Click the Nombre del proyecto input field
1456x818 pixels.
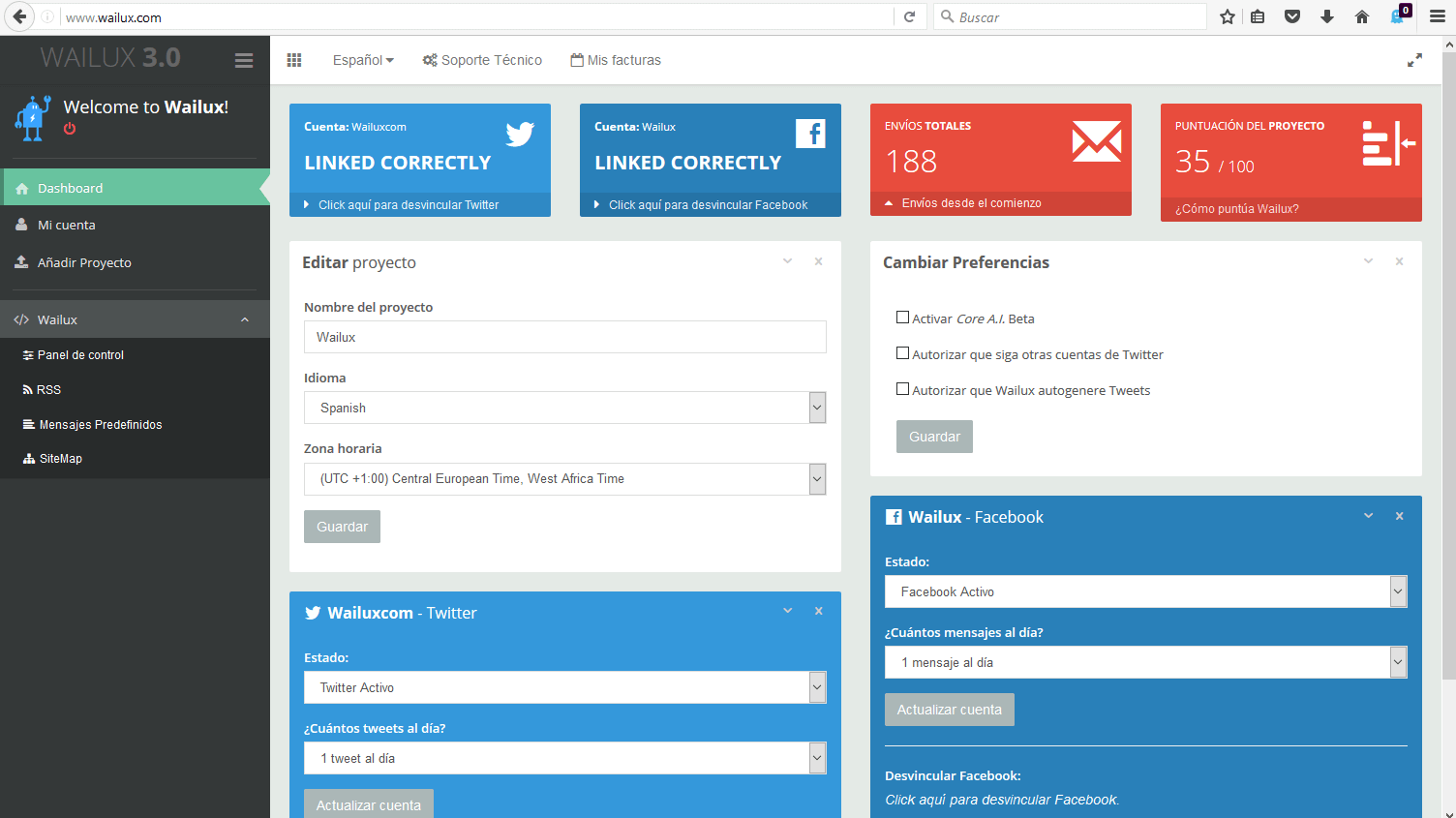565,337
